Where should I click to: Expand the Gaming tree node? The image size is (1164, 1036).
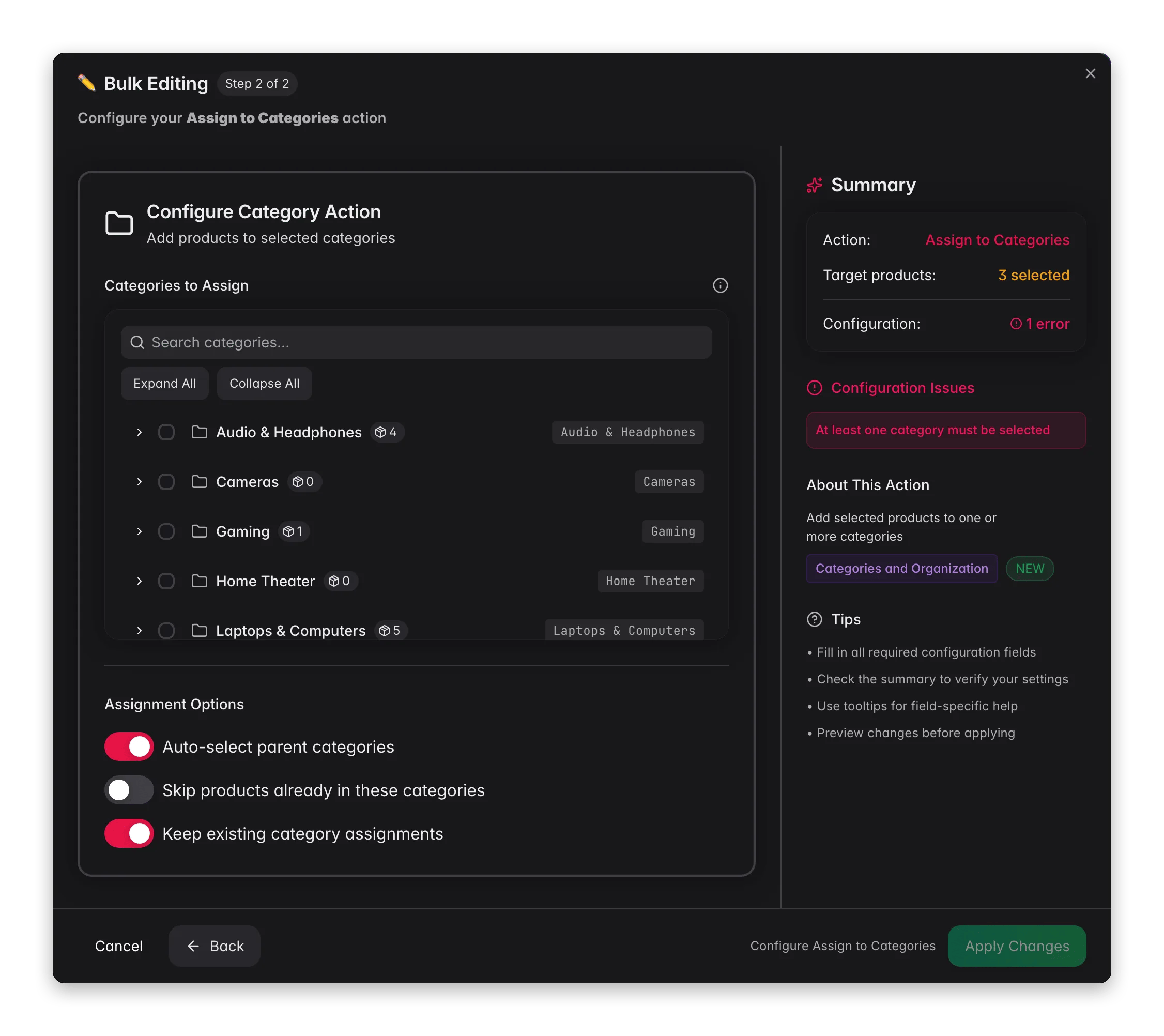coord(139,531)
